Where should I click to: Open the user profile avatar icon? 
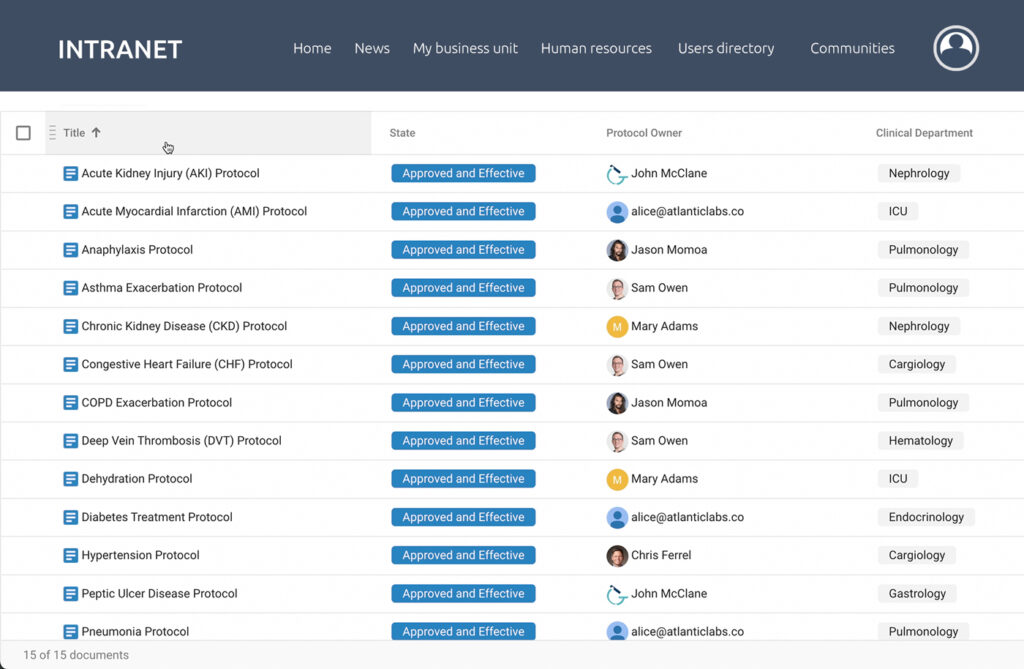point(955,48)
